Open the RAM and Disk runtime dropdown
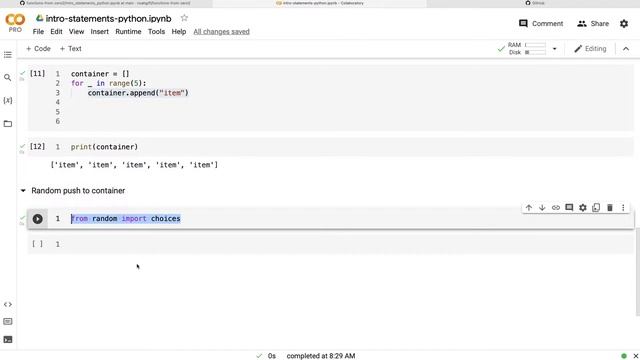 pyautogui.click(x=554, y=49)
